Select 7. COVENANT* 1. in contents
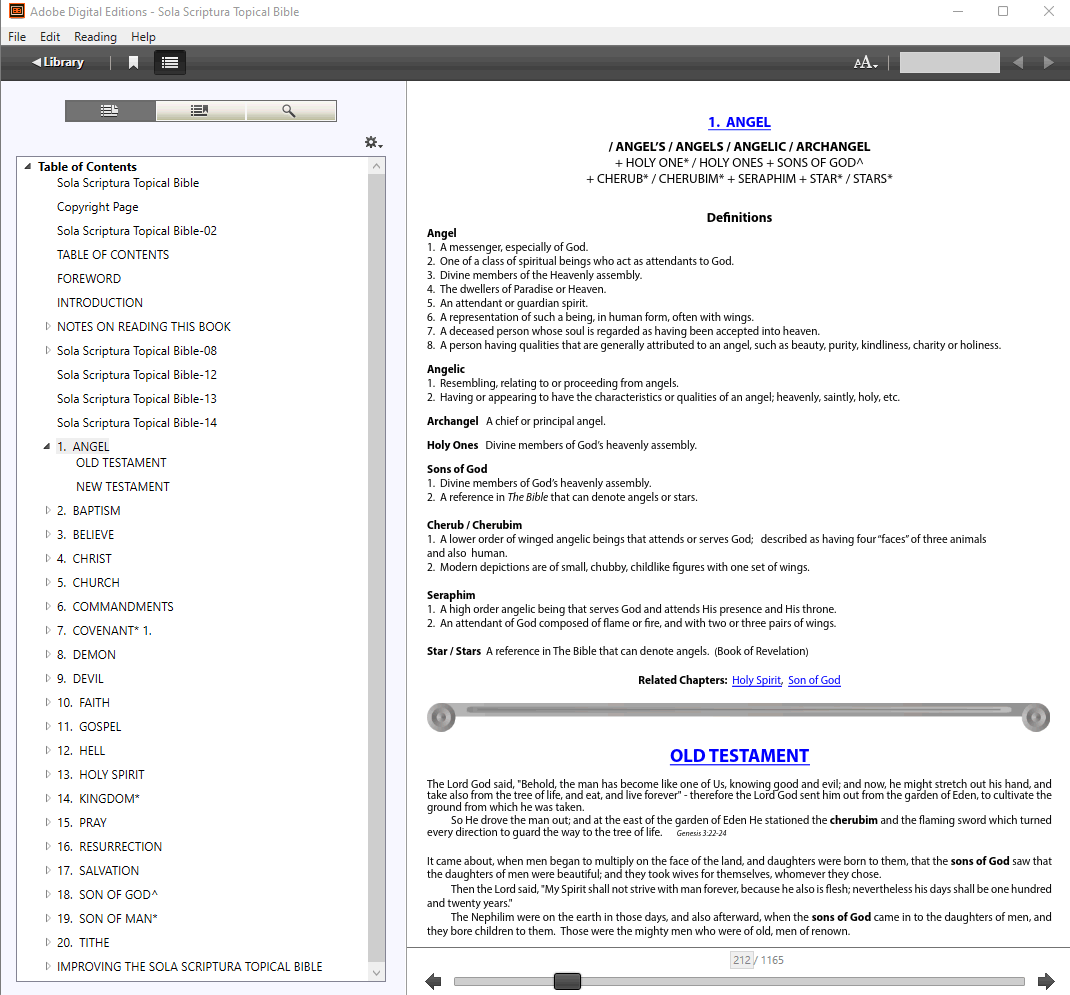This screenshot has width=1070, height=995. (104, 631)
